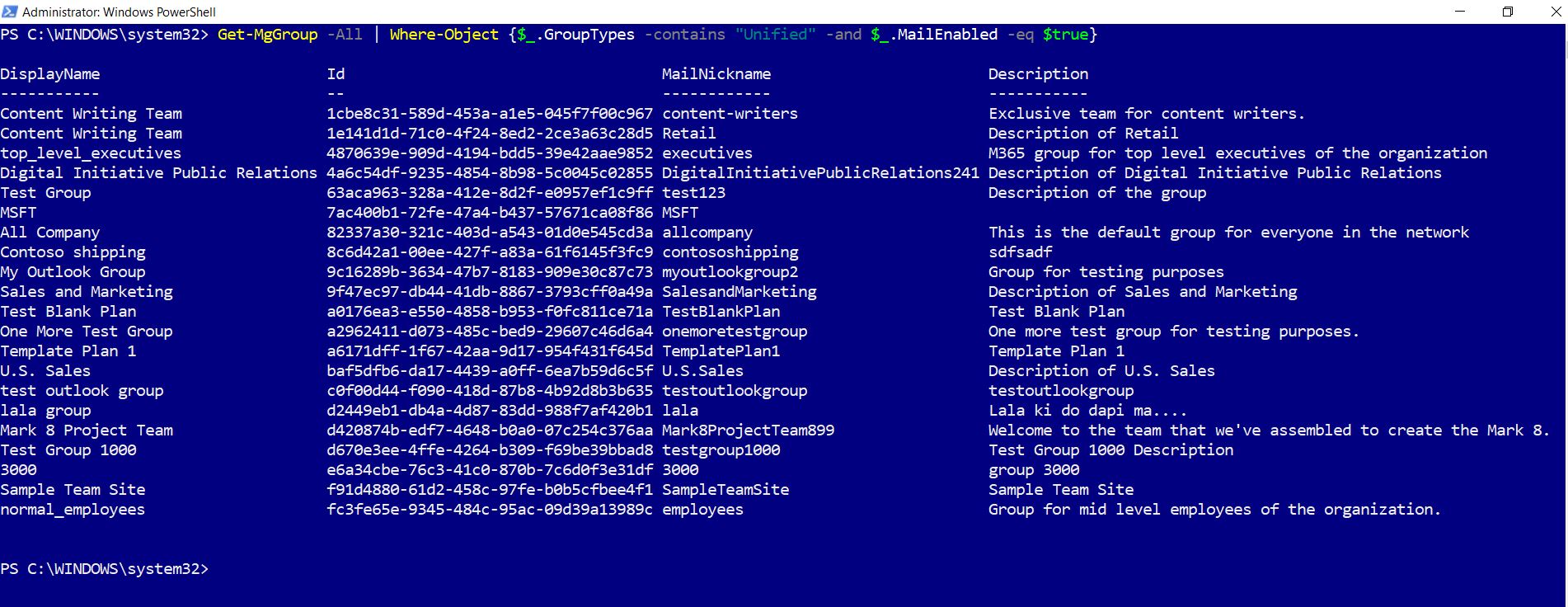Select the Content Writing Team group row
Screen dimensions: 1568x607
tap(92, 113)
